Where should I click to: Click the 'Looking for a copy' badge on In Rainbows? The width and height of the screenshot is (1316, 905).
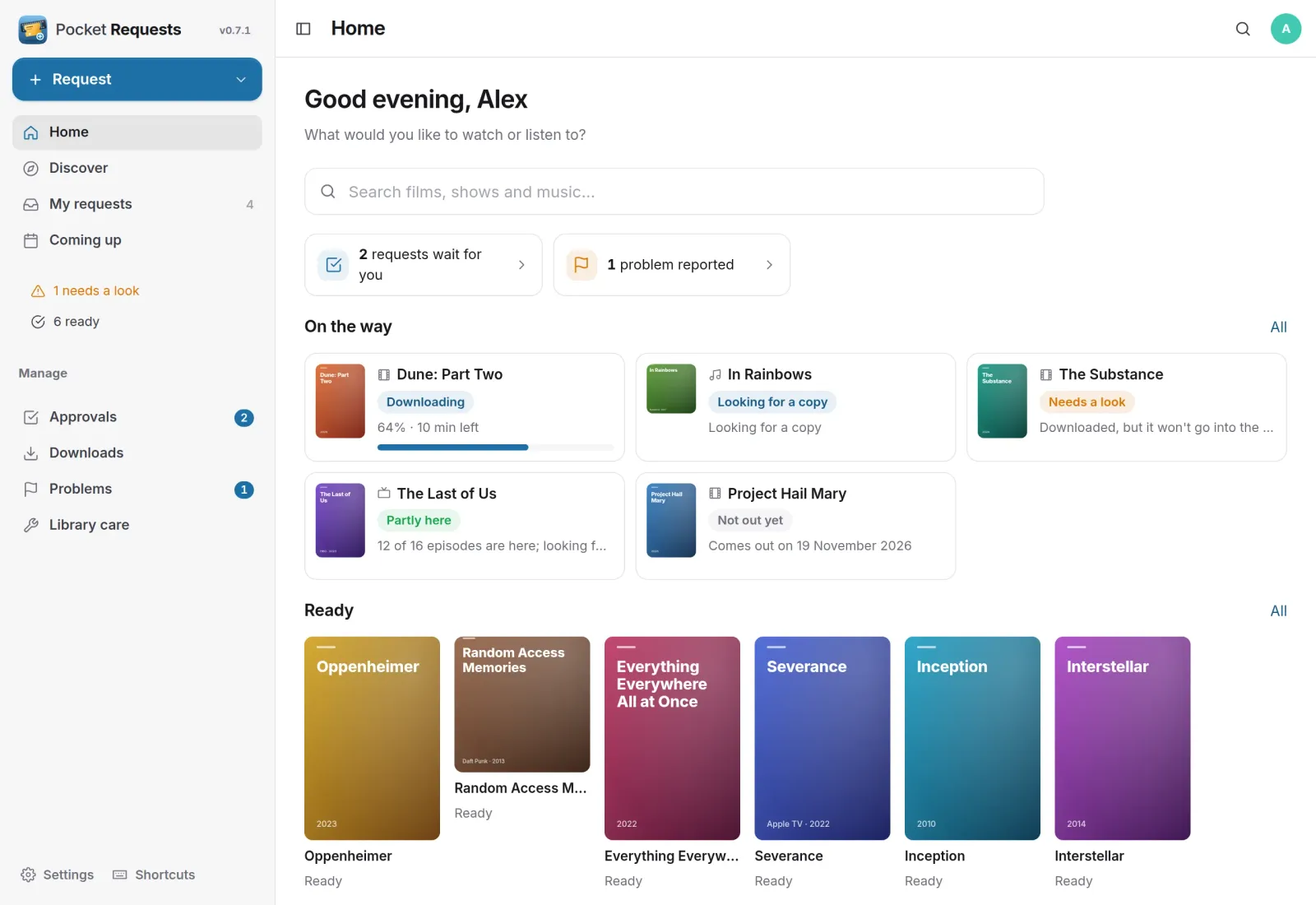click(x=772, y=402)
